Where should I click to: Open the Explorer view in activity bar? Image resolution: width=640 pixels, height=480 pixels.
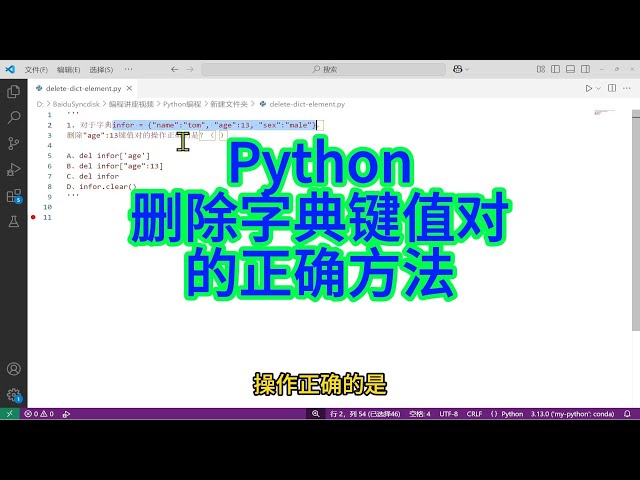(13, 91)
